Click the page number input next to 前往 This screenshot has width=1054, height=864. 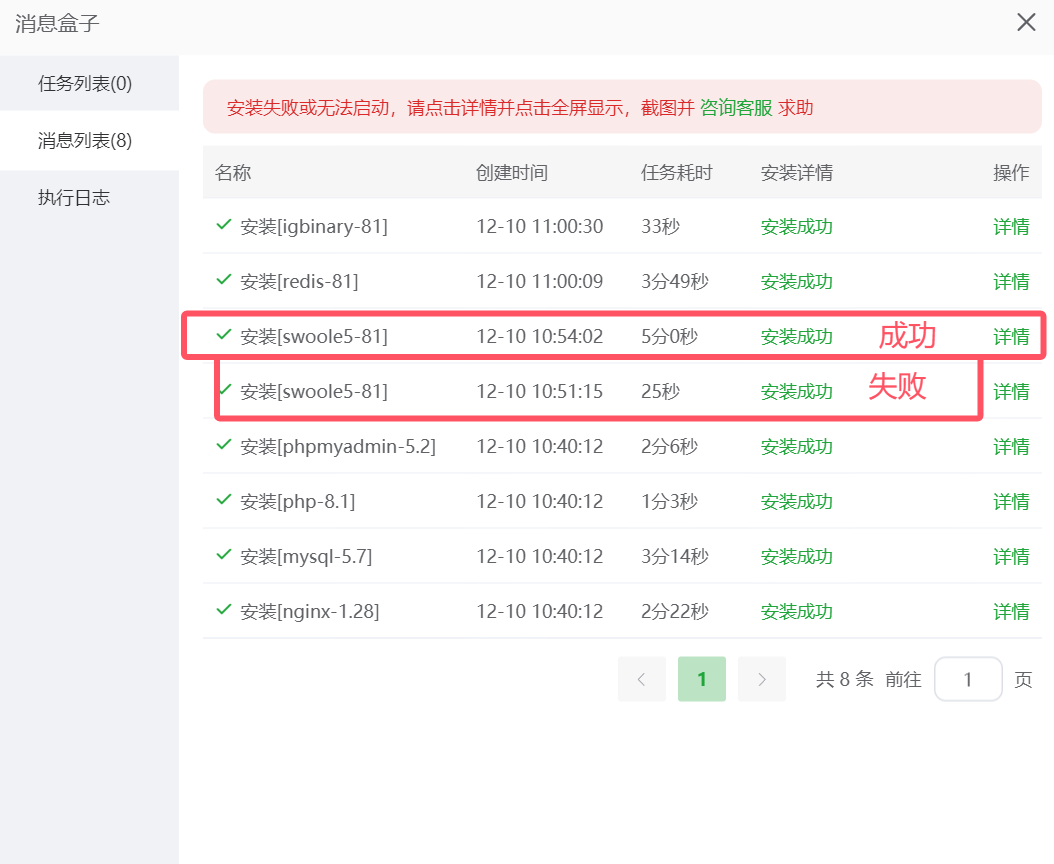968,679
